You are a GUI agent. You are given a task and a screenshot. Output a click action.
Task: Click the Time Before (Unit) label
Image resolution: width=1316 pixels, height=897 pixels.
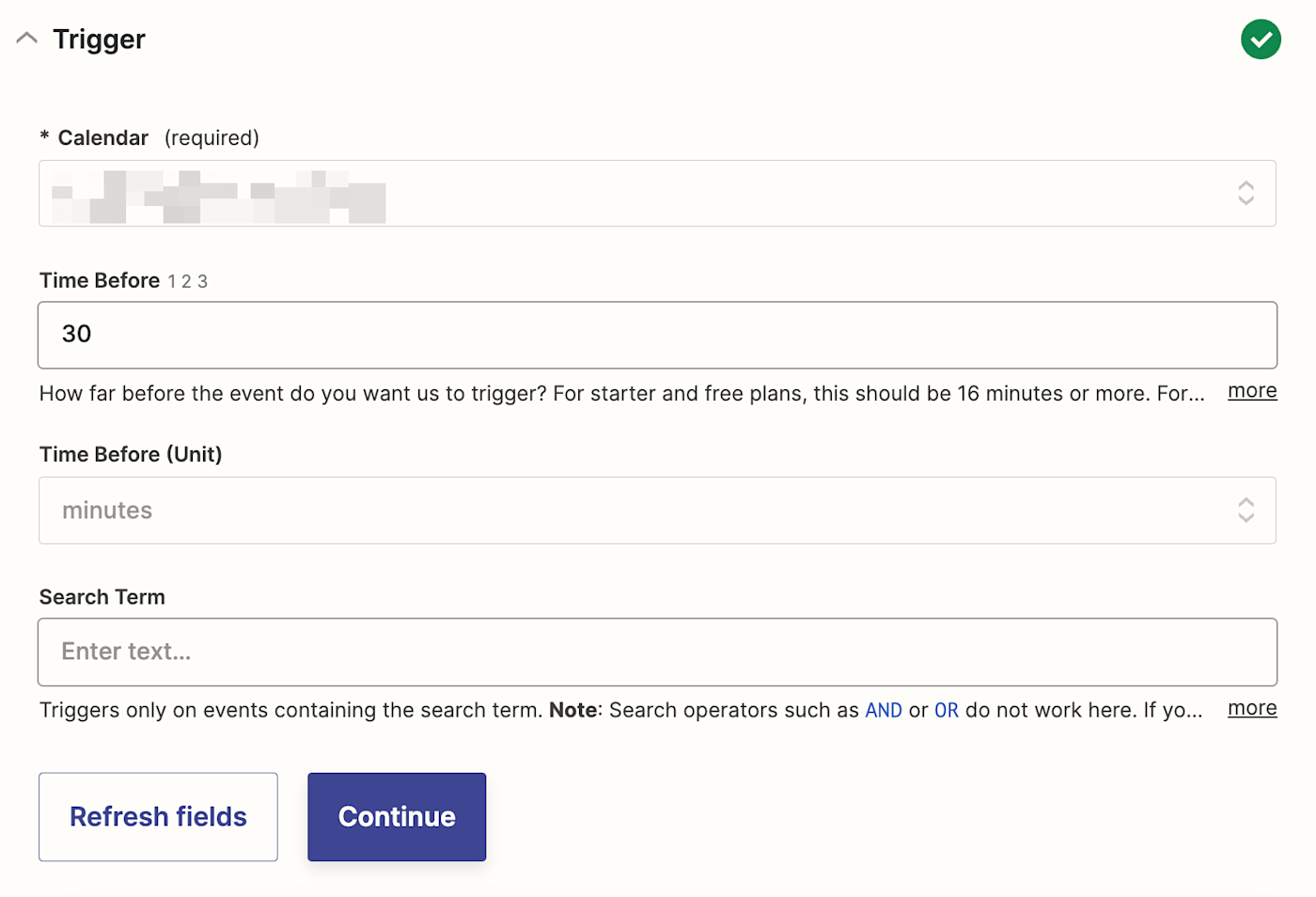131,454
